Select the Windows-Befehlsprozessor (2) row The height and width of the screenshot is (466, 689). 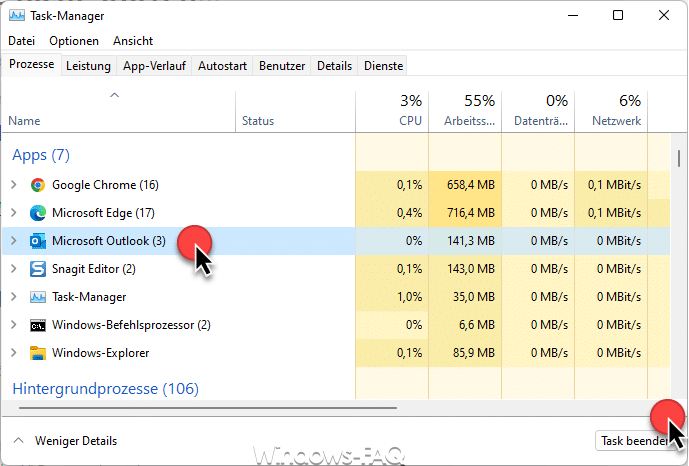pos(336,325)
